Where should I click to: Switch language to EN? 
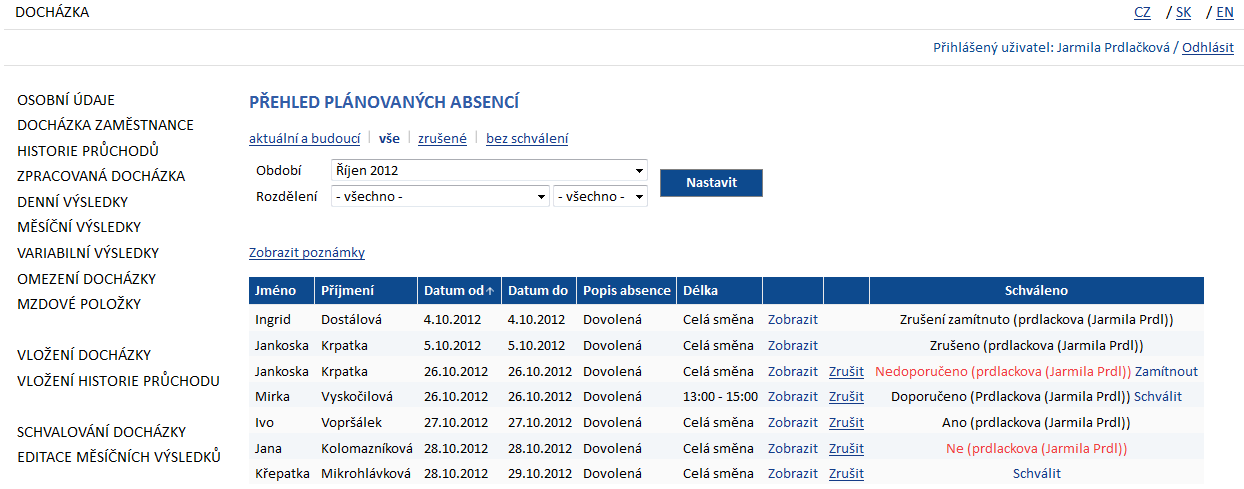[x=1224, y=13]
